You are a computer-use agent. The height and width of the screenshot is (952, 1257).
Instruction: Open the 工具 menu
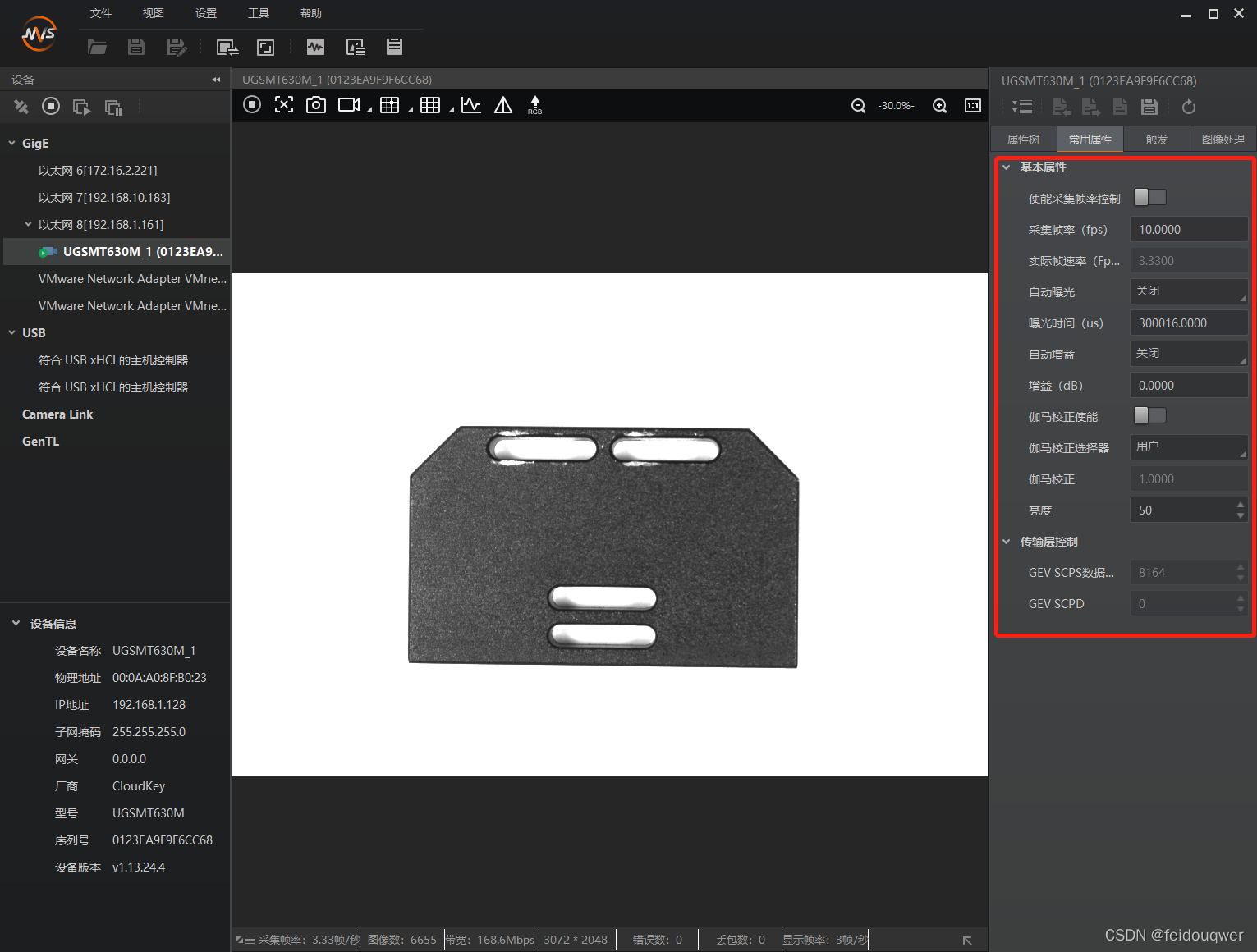(259, 13)
